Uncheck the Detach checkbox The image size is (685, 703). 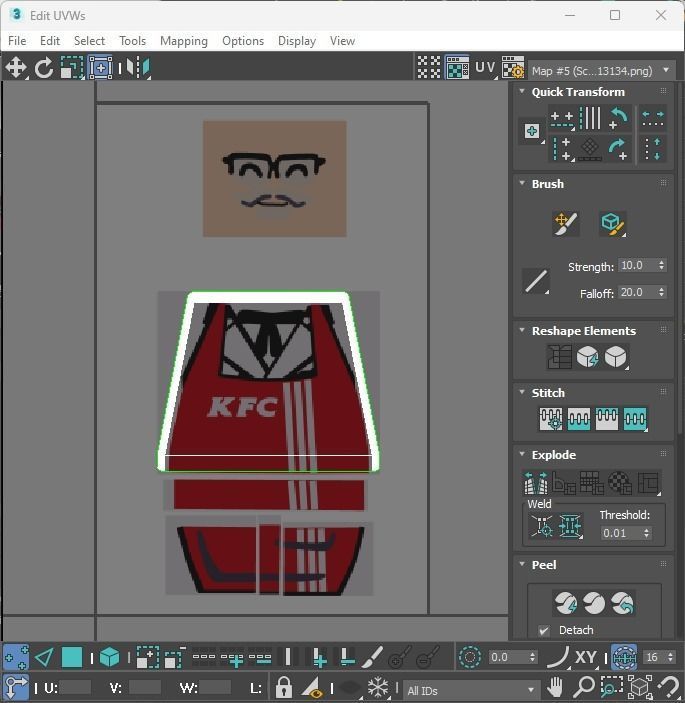click(x=544, y=630)
